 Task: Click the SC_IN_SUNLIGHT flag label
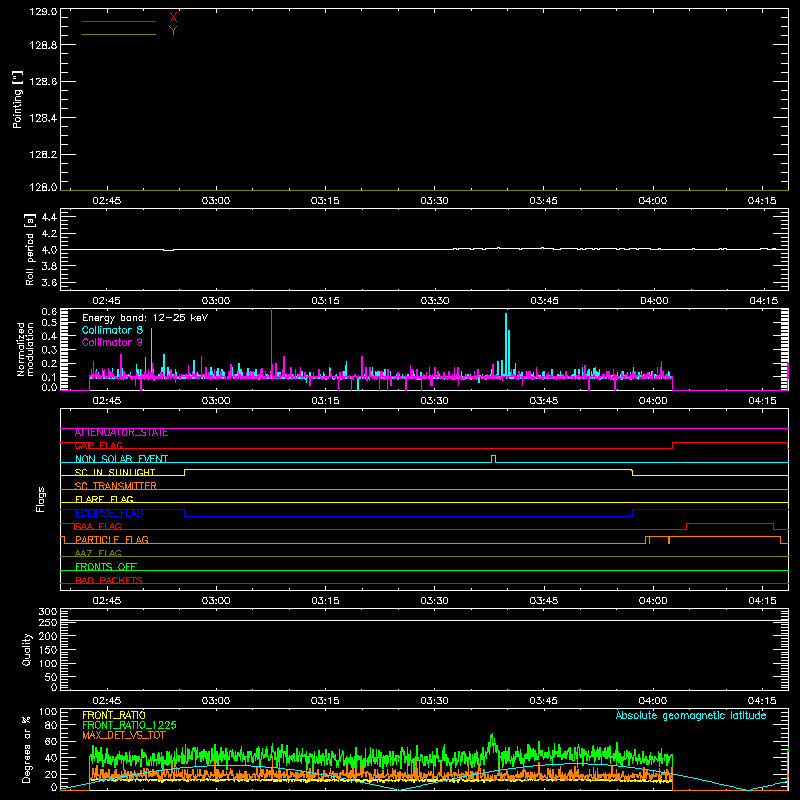point(115,472)
